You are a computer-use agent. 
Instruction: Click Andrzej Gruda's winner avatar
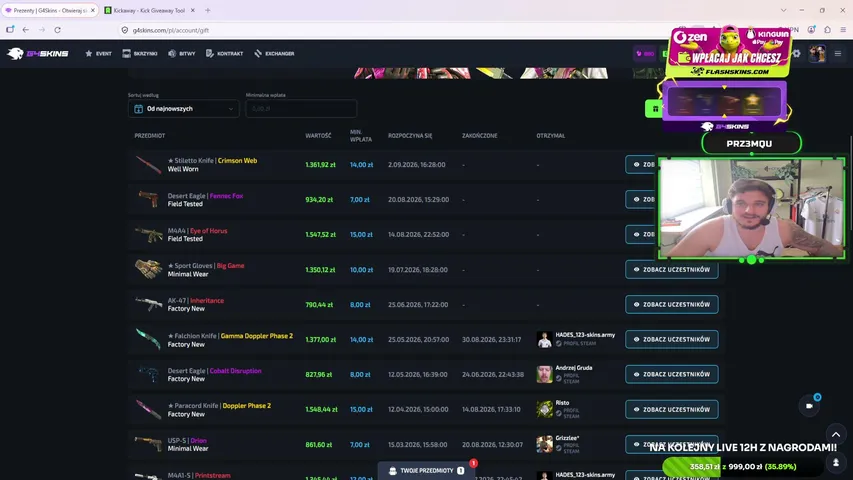(x=544, y=374)
